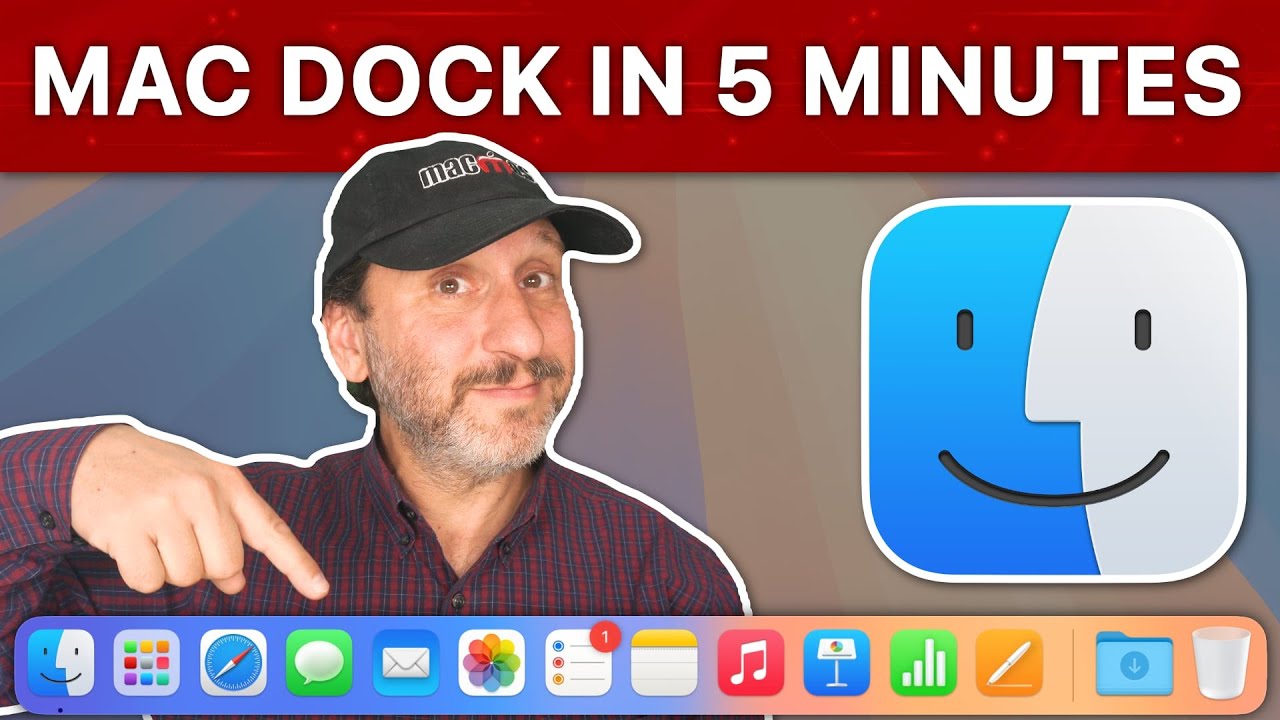Launch Safari from the Dock
1280x720 pixels.
[233, 663]
